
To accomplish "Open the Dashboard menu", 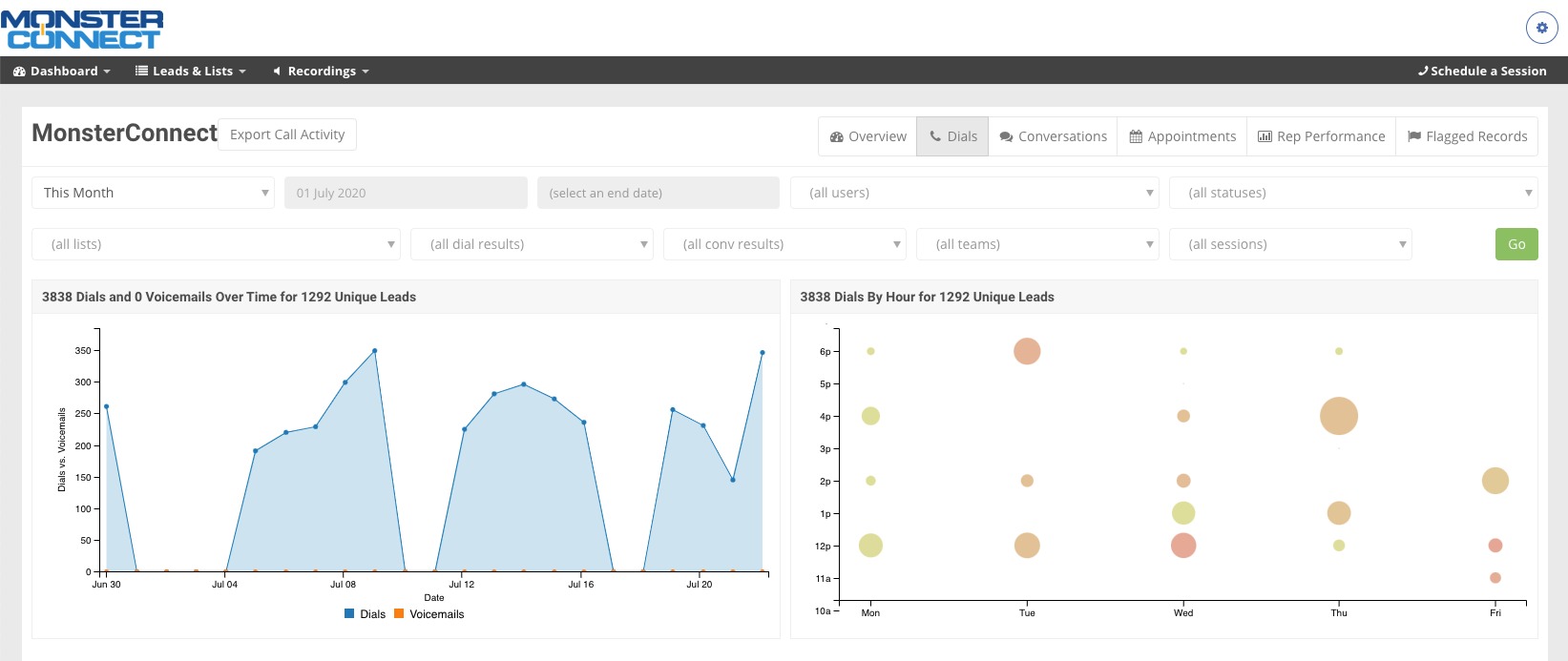I will click(62, 71).
